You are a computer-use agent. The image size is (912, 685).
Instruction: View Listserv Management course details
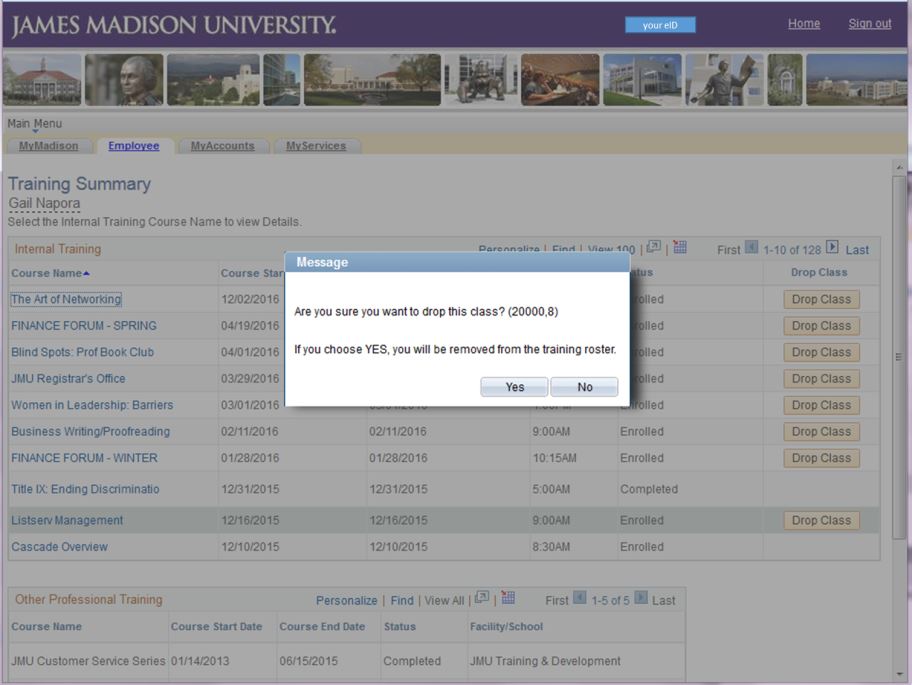[x=67, y=520]
